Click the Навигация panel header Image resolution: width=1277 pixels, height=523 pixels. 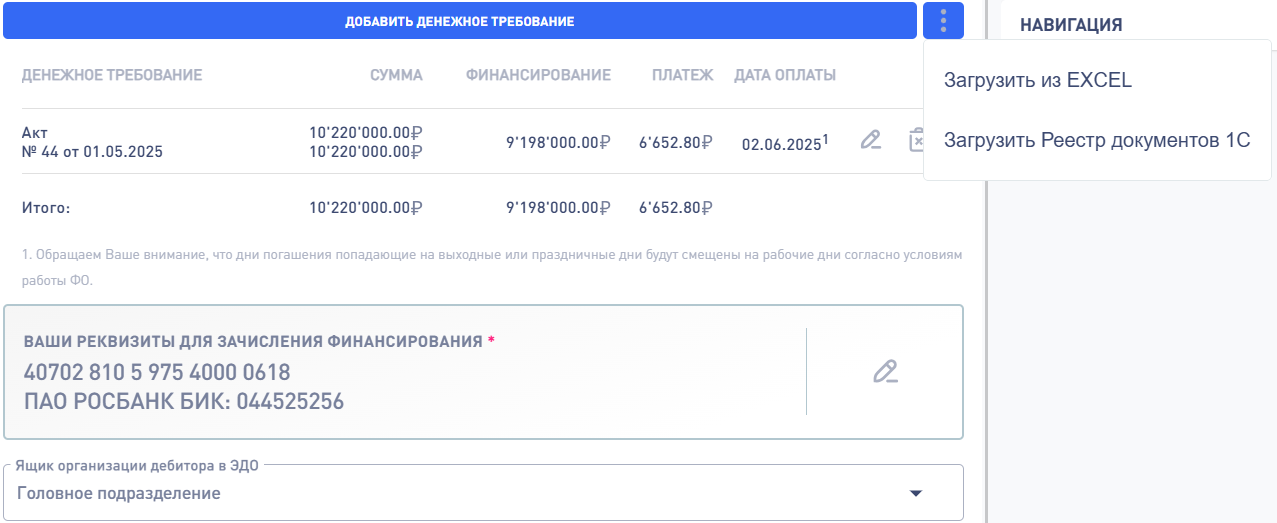pos(1071,25)
